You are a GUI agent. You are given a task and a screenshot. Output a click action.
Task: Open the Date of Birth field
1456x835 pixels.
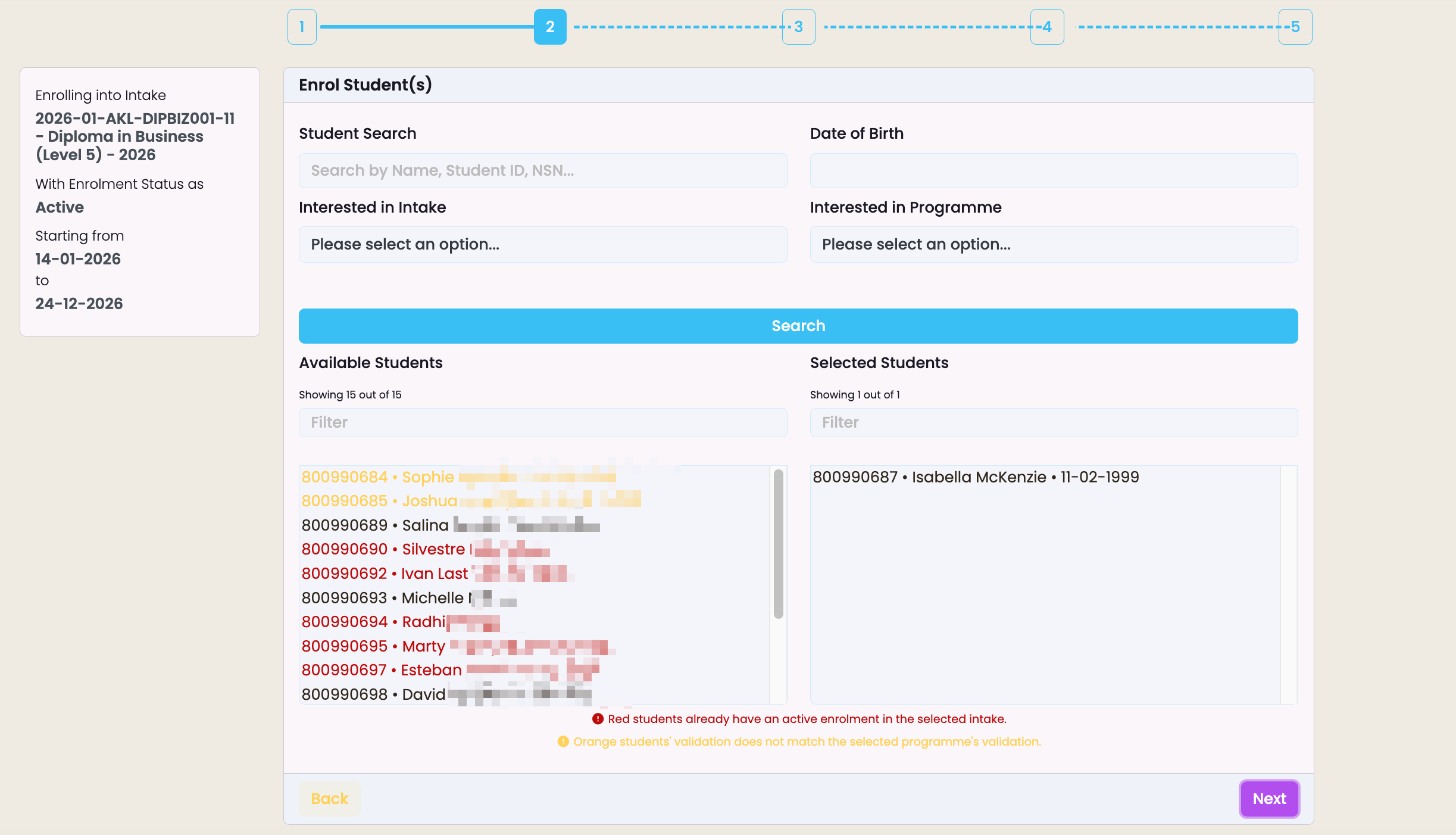pyautogui.click(x=1054, y=171)
